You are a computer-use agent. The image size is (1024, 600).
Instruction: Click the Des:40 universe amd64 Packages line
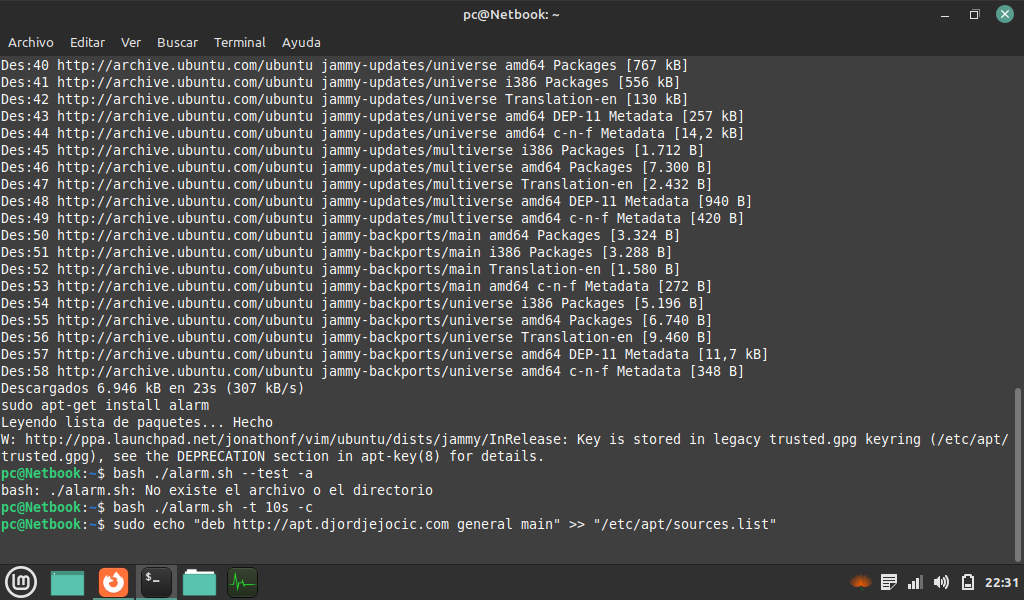344,65
